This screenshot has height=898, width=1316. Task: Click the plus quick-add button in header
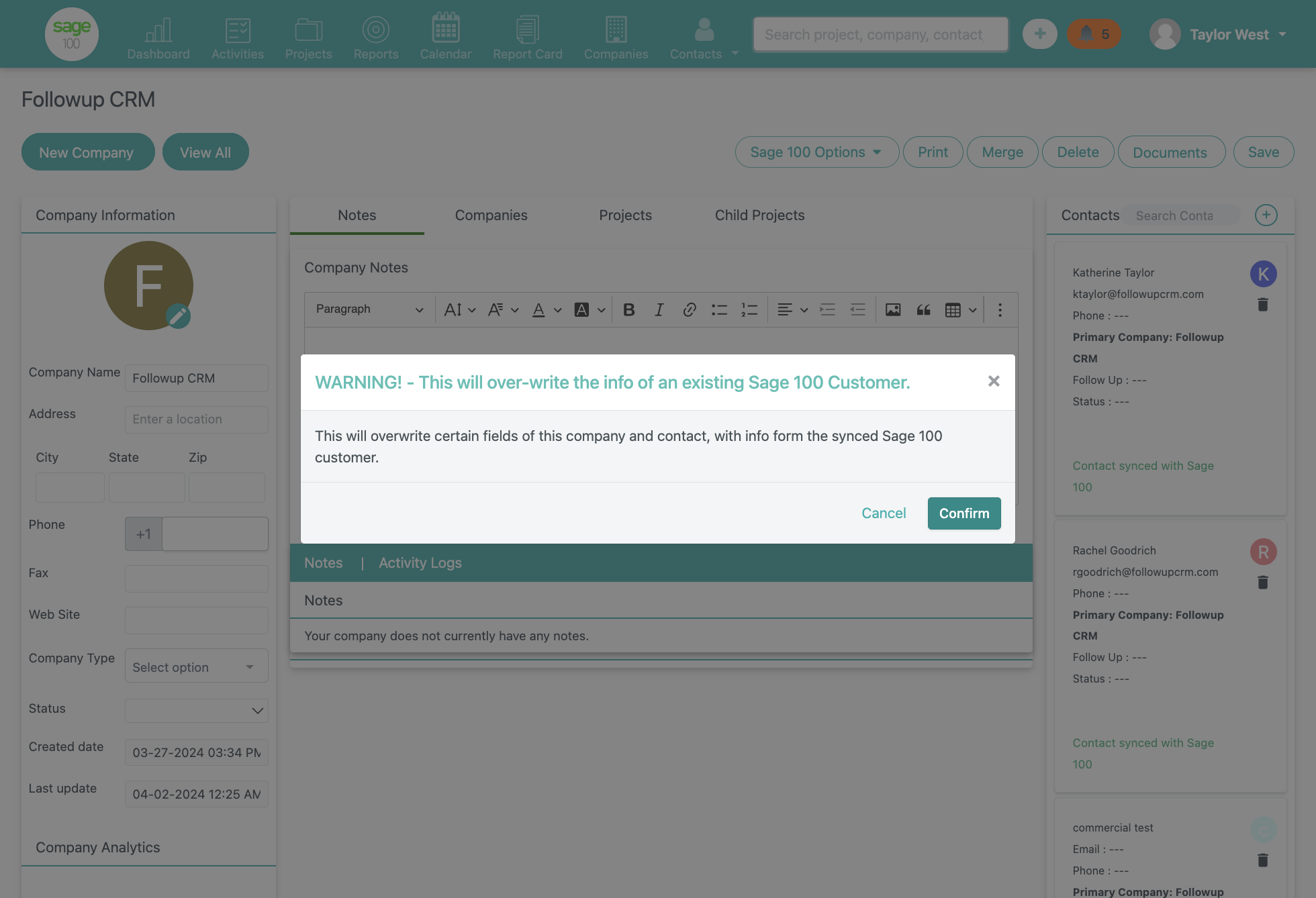pyautogui.click(x=1040, y=34)
